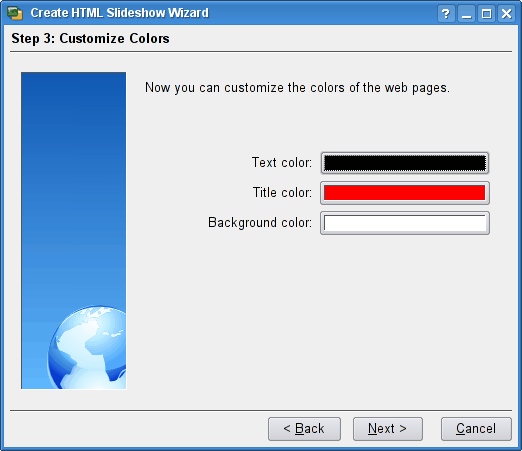Go back with the Back button
The image size is (522, 451).
pyautogui.click(x=304, y=429)
